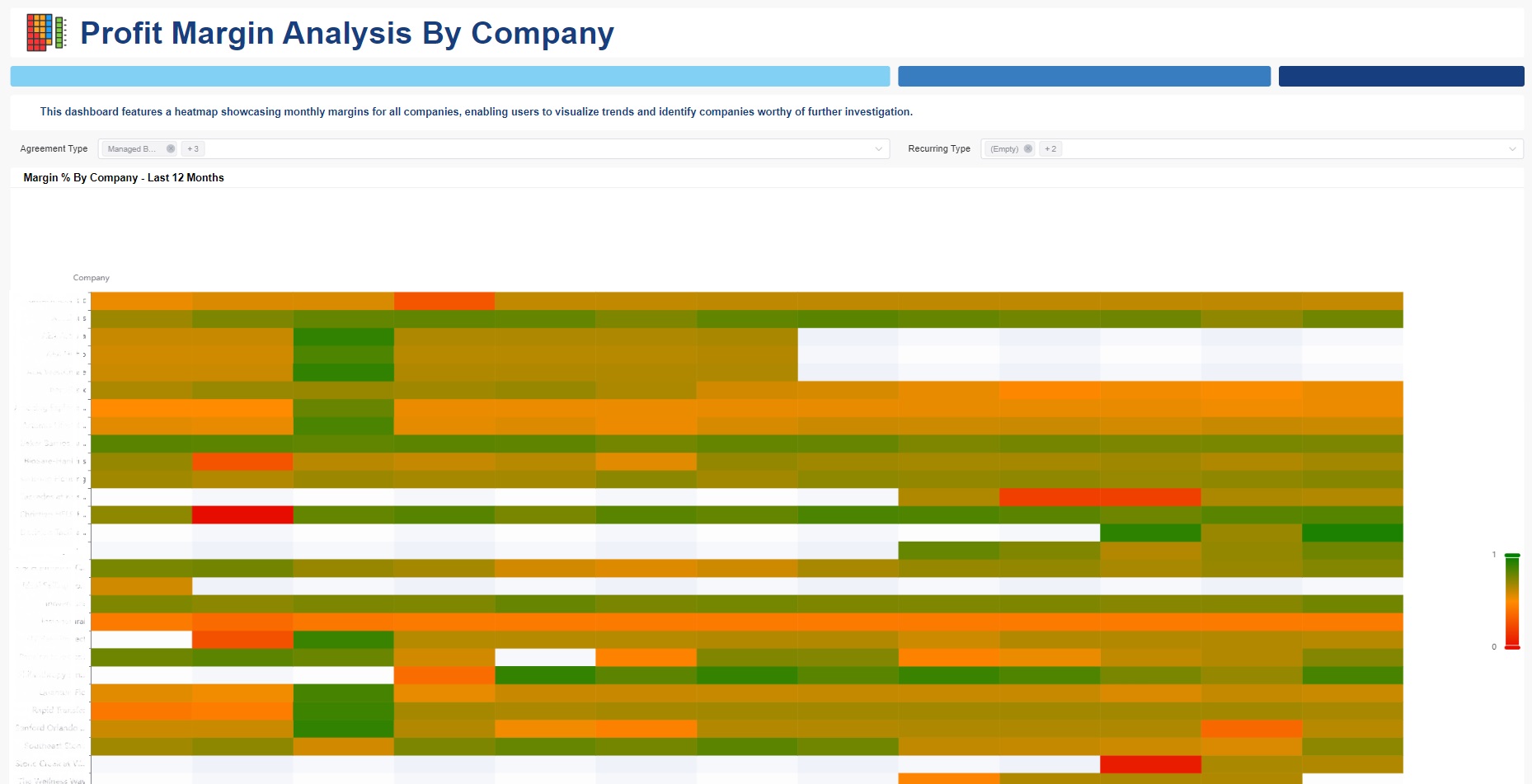Click the green handle at legend value 1
1532x784 pixels.
[x=1512, y=555]
